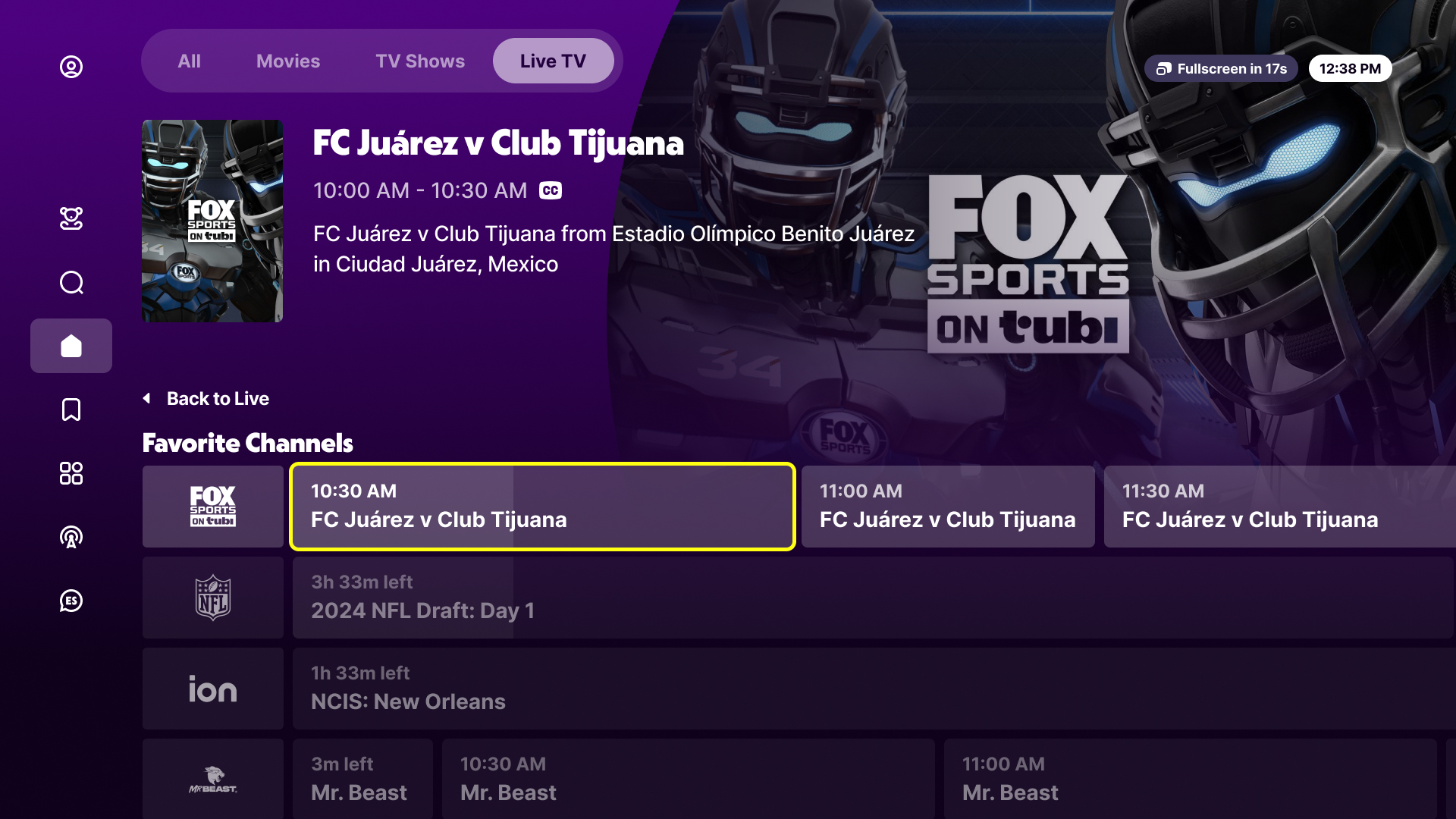Open the categories grid icon
This screenshot has height=819, width=1456.
(71, 473)
